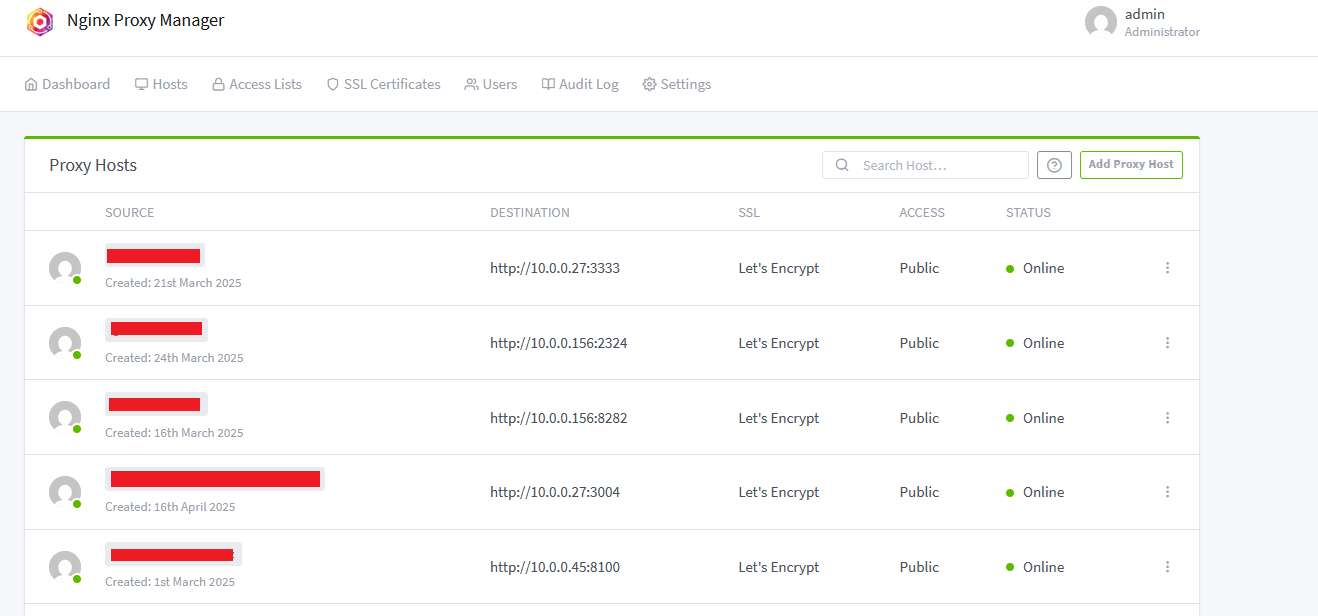Open three-dot menu for 10.0.0.27:3004 host
1318x616 pixels.
1167,492
